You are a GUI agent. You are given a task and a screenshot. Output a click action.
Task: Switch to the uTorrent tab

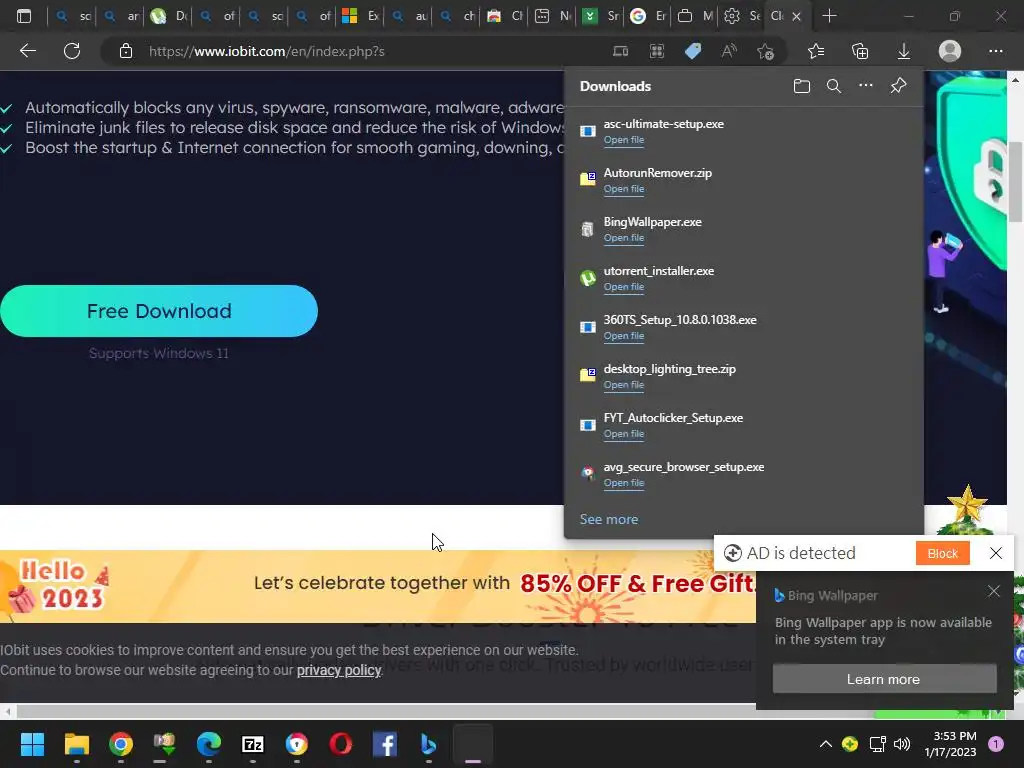pos(168,16)
